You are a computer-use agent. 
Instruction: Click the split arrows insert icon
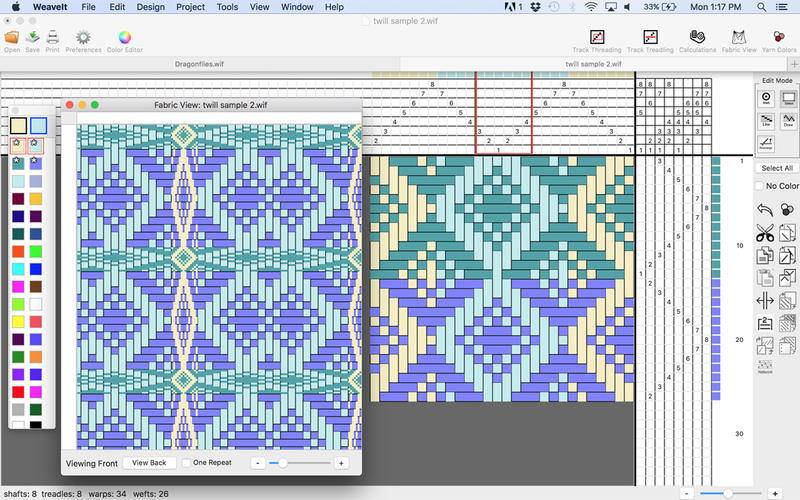pyautogui.click(x=765, y=301)
